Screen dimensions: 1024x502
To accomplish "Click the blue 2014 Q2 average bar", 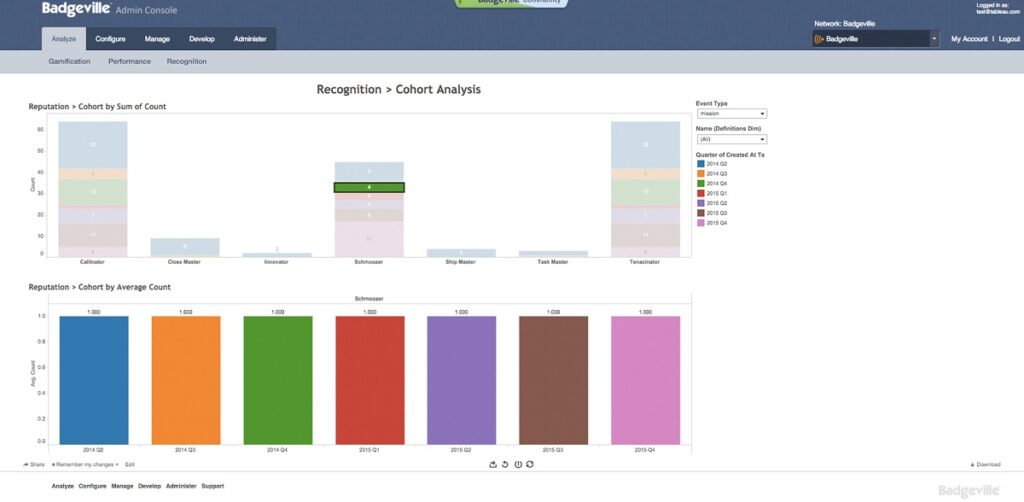I will pyautogui.click(x=94, y=381).
